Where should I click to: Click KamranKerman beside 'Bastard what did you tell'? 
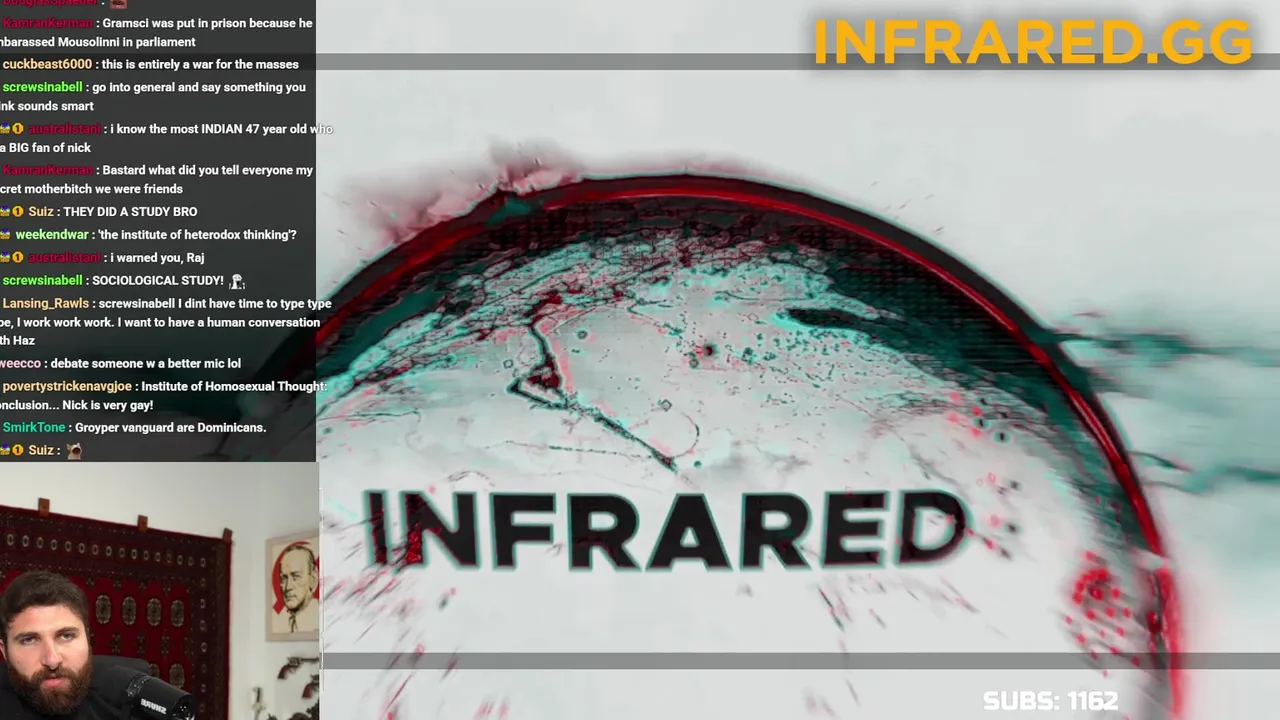tap(47, 170)
